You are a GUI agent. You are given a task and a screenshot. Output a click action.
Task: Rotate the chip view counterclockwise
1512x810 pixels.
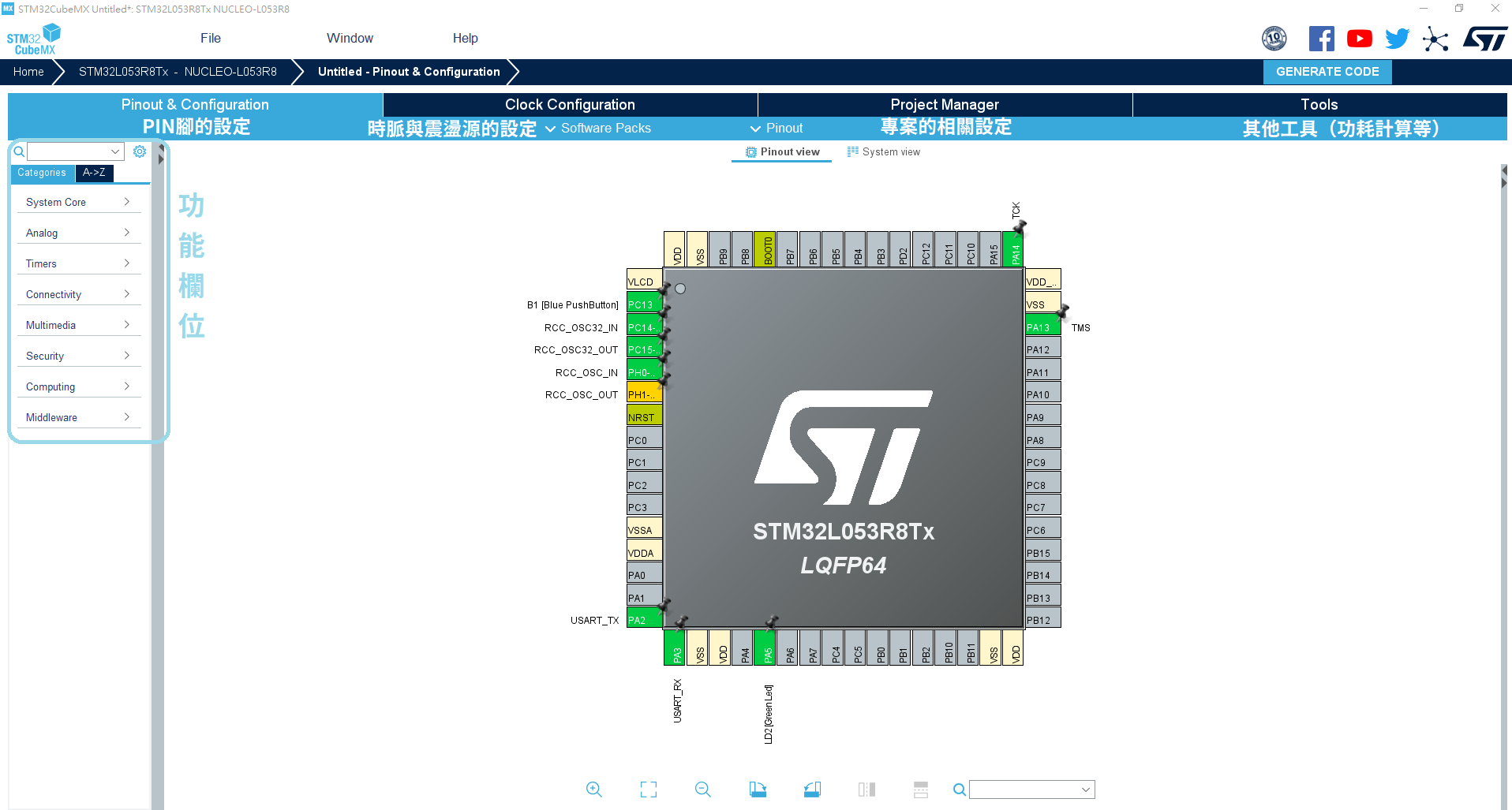coord(812,789)
